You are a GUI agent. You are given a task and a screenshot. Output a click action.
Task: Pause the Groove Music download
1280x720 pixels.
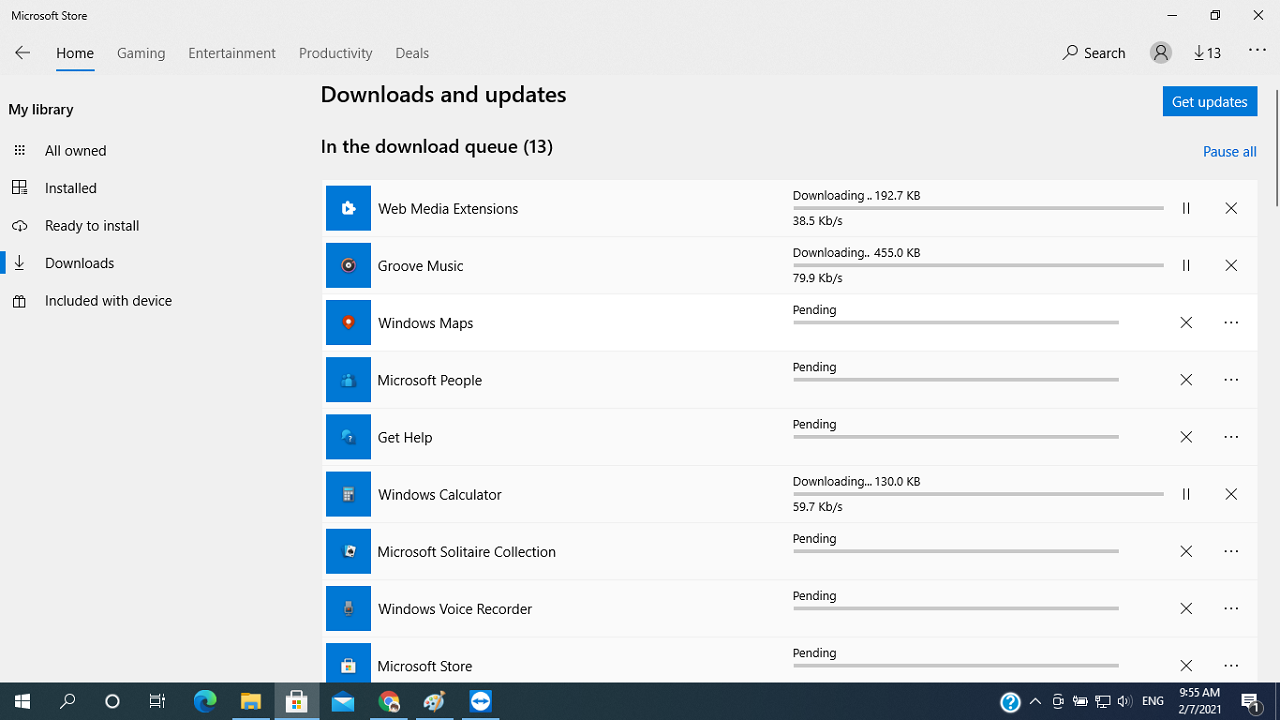pyautogui.click(x=1186, y=265)
